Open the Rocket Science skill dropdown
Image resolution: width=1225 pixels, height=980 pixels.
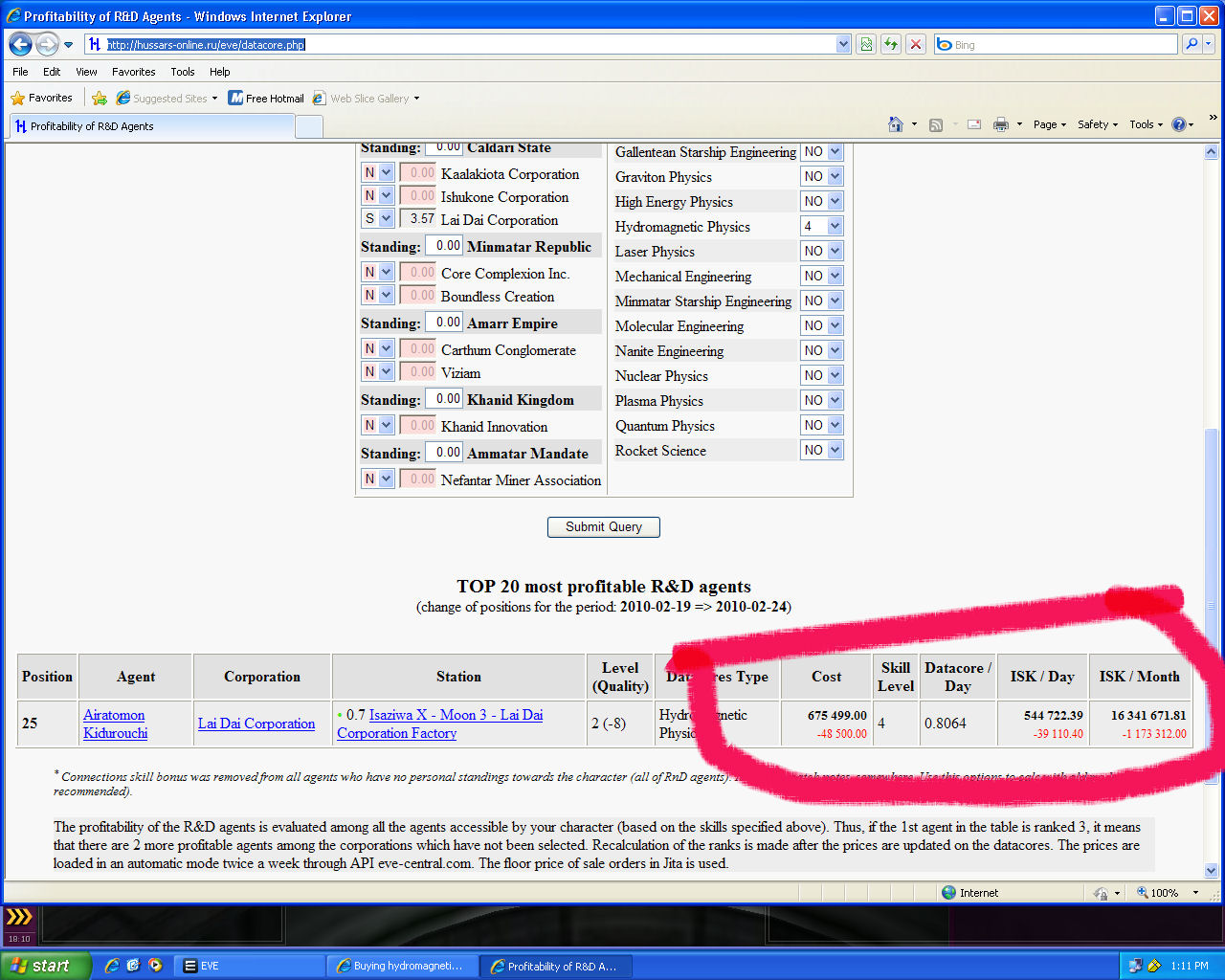822,450
